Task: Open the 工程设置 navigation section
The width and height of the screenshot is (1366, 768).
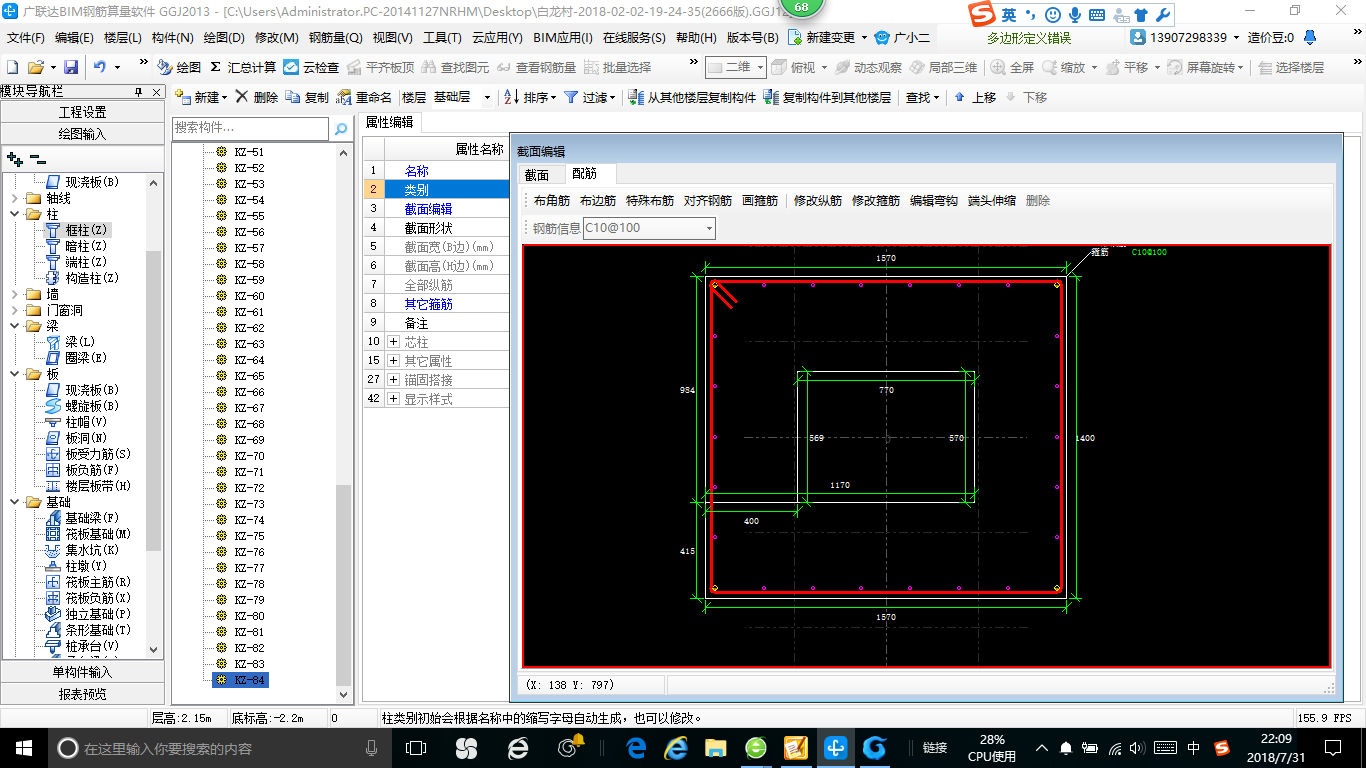Action: [x=82, y=112]
